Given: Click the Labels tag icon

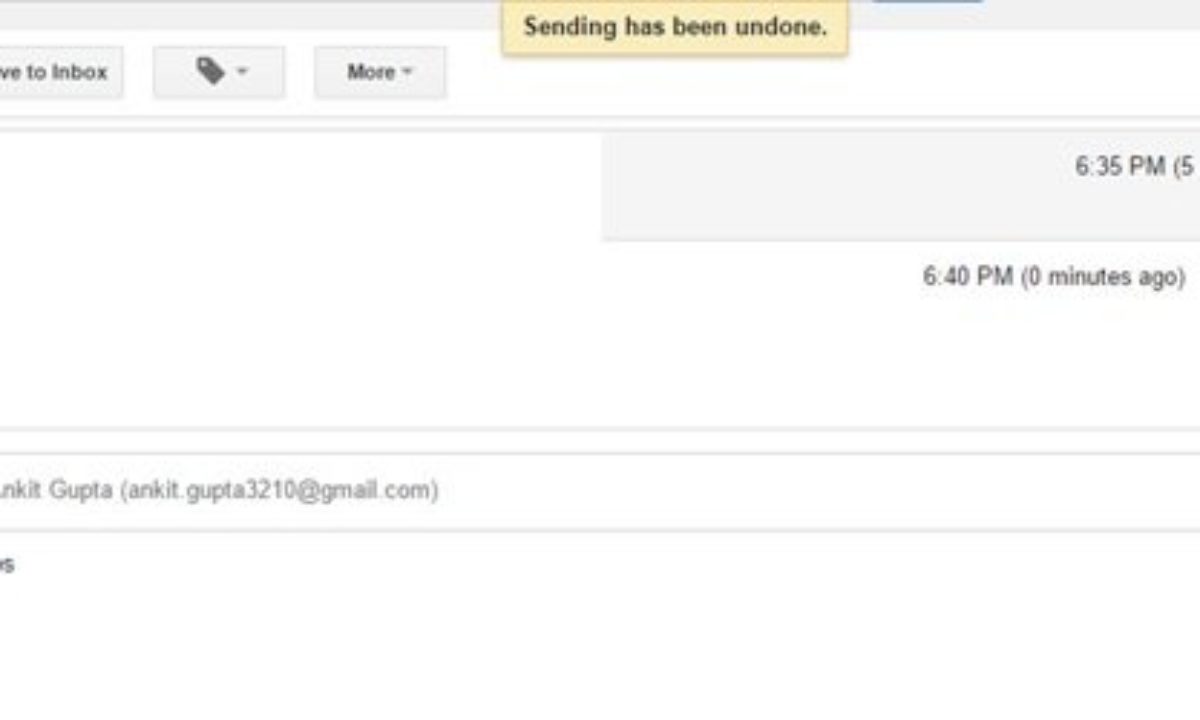Looking at the screenshot, I should tap(210, 71).
